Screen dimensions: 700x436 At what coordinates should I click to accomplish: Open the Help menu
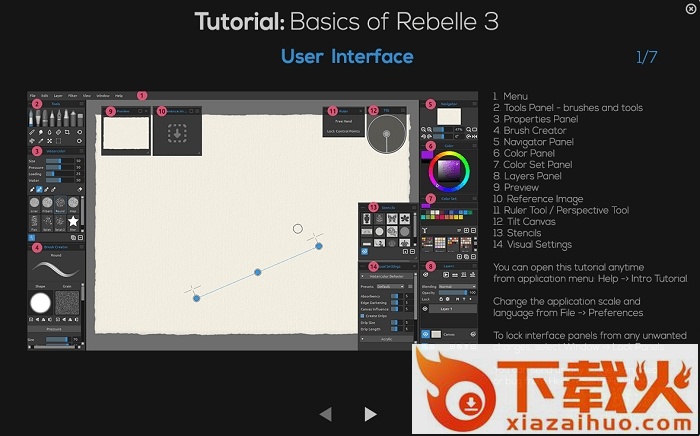pos(119,96)
